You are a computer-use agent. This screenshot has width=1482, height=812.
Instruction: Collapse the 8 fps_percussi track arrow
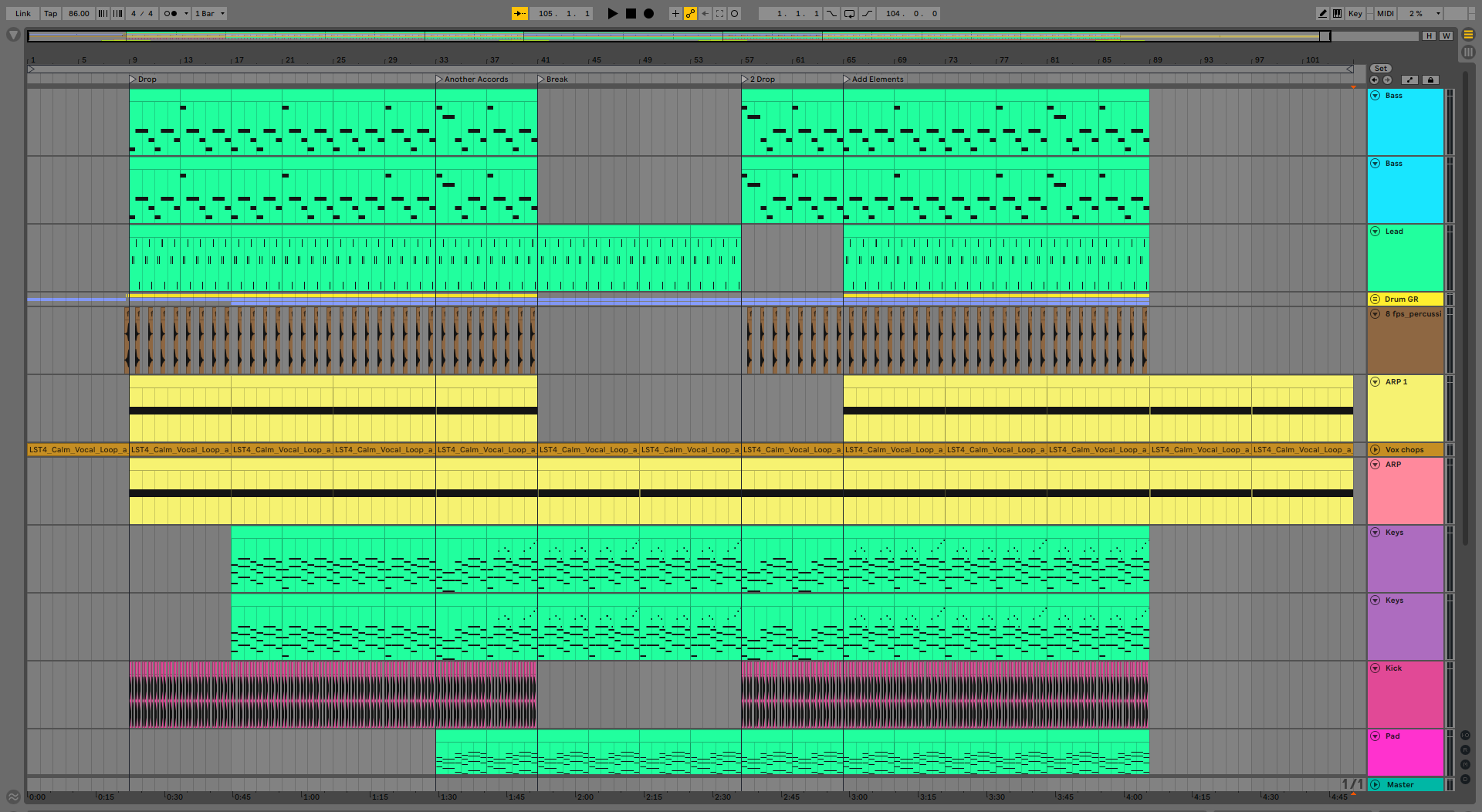coord(1375,313)
